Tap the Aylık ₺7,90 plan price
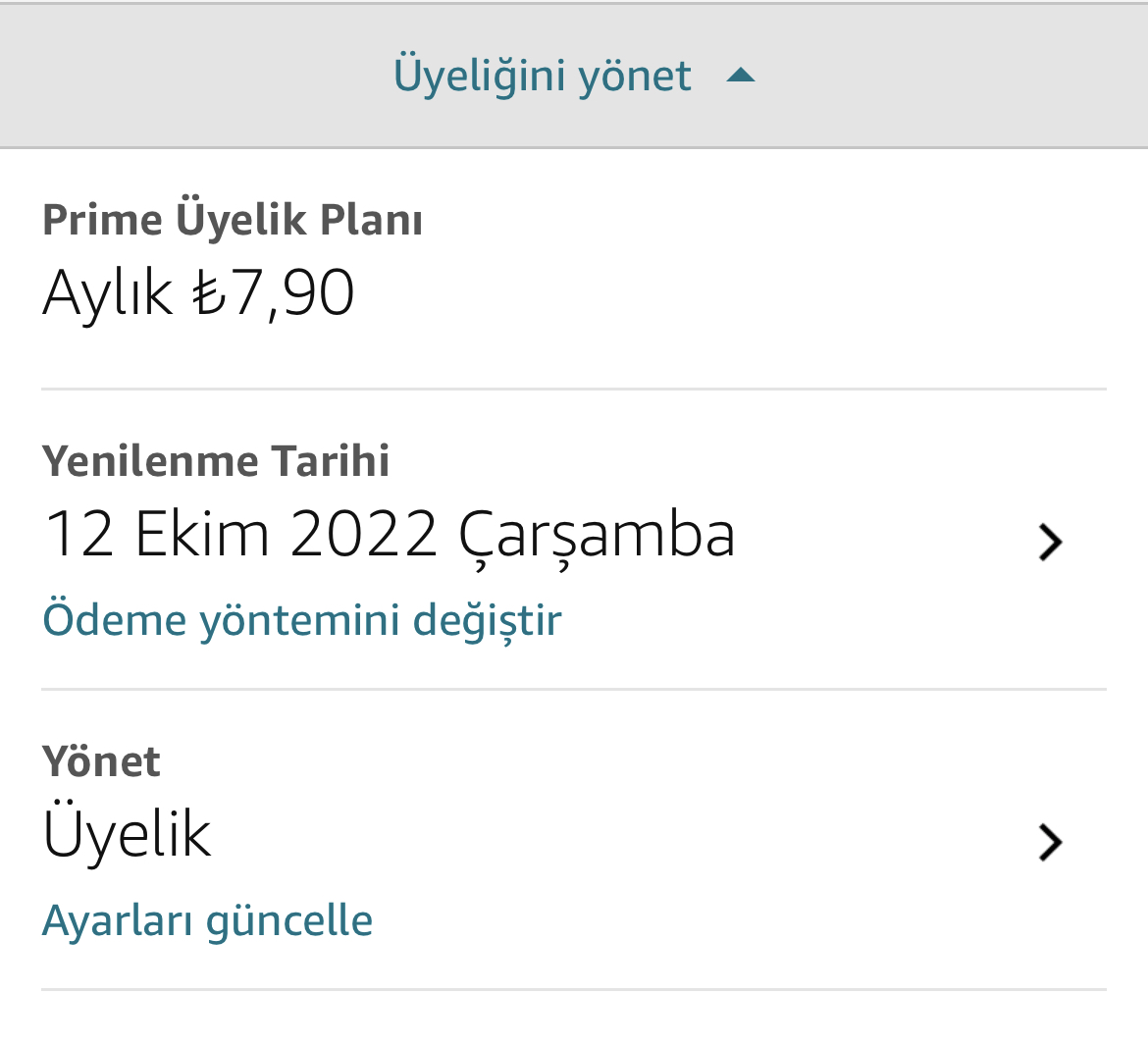The width and height of the screenshot is (1148, 1045). (198, 292)
